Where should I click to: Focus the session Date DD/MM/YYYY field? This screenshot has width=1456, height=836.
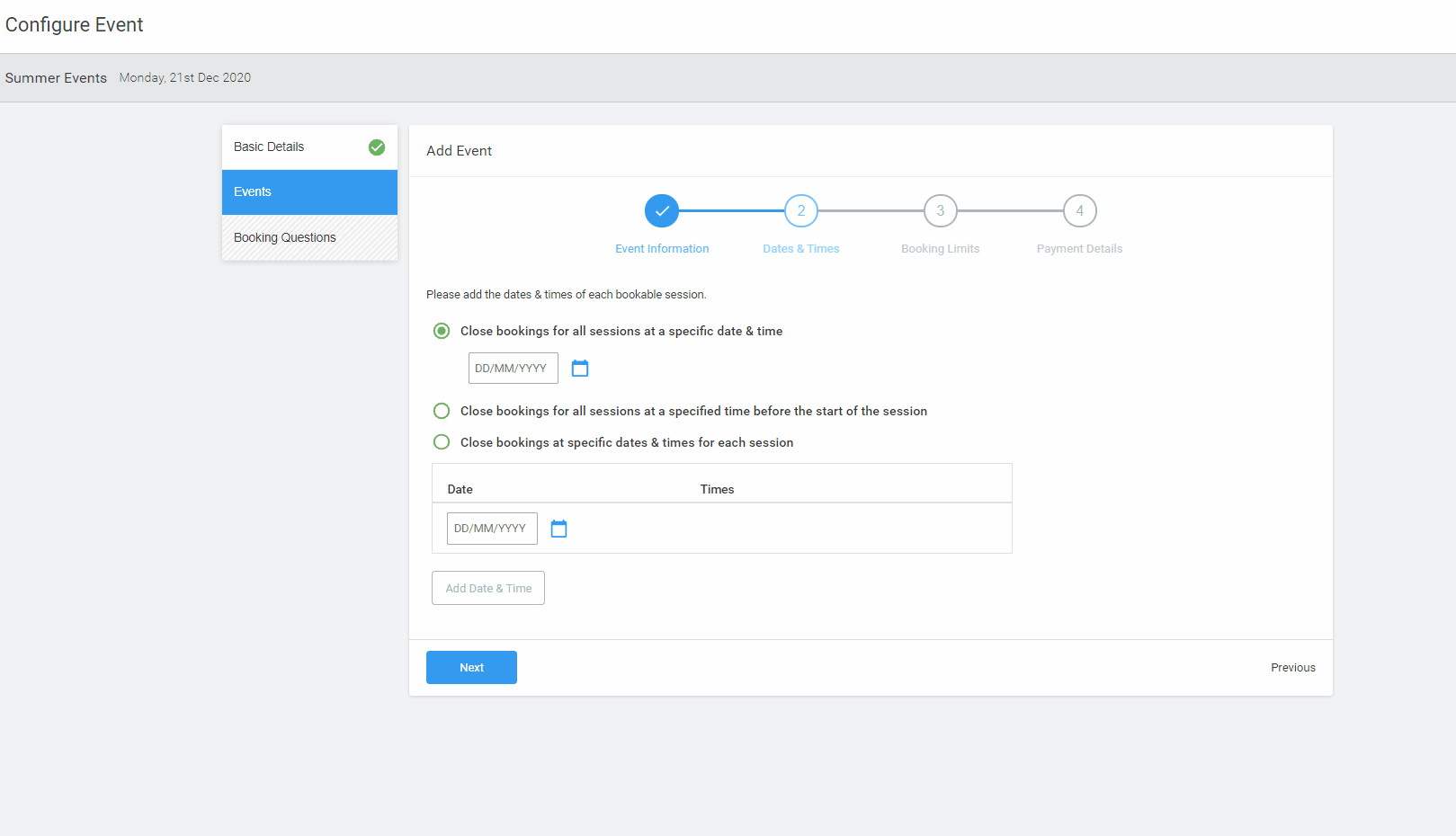[492, 529]
